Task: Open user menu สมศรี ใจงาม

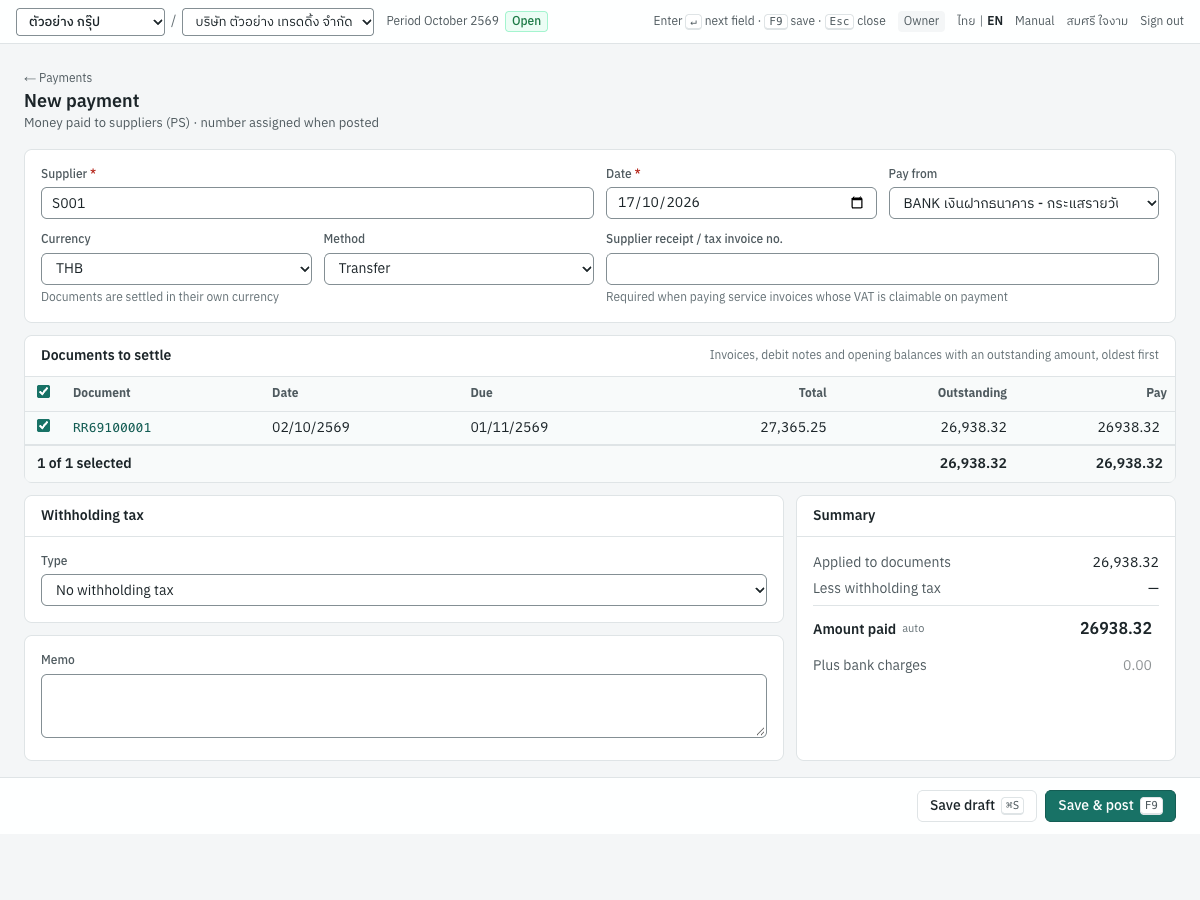Action: pos(1097,21)
